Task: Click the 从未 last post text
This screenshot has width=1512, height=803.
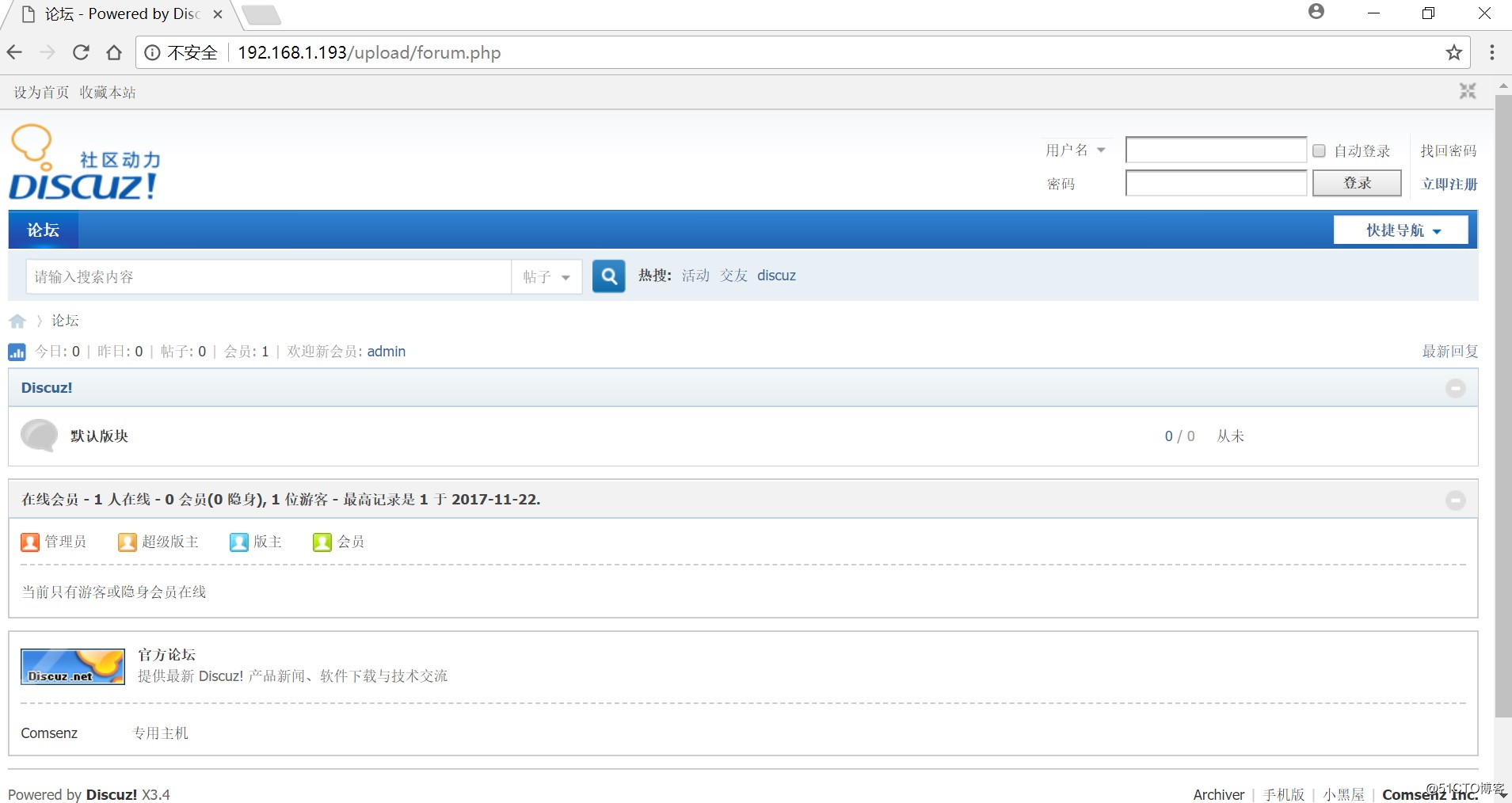Action: (1230, 436)
